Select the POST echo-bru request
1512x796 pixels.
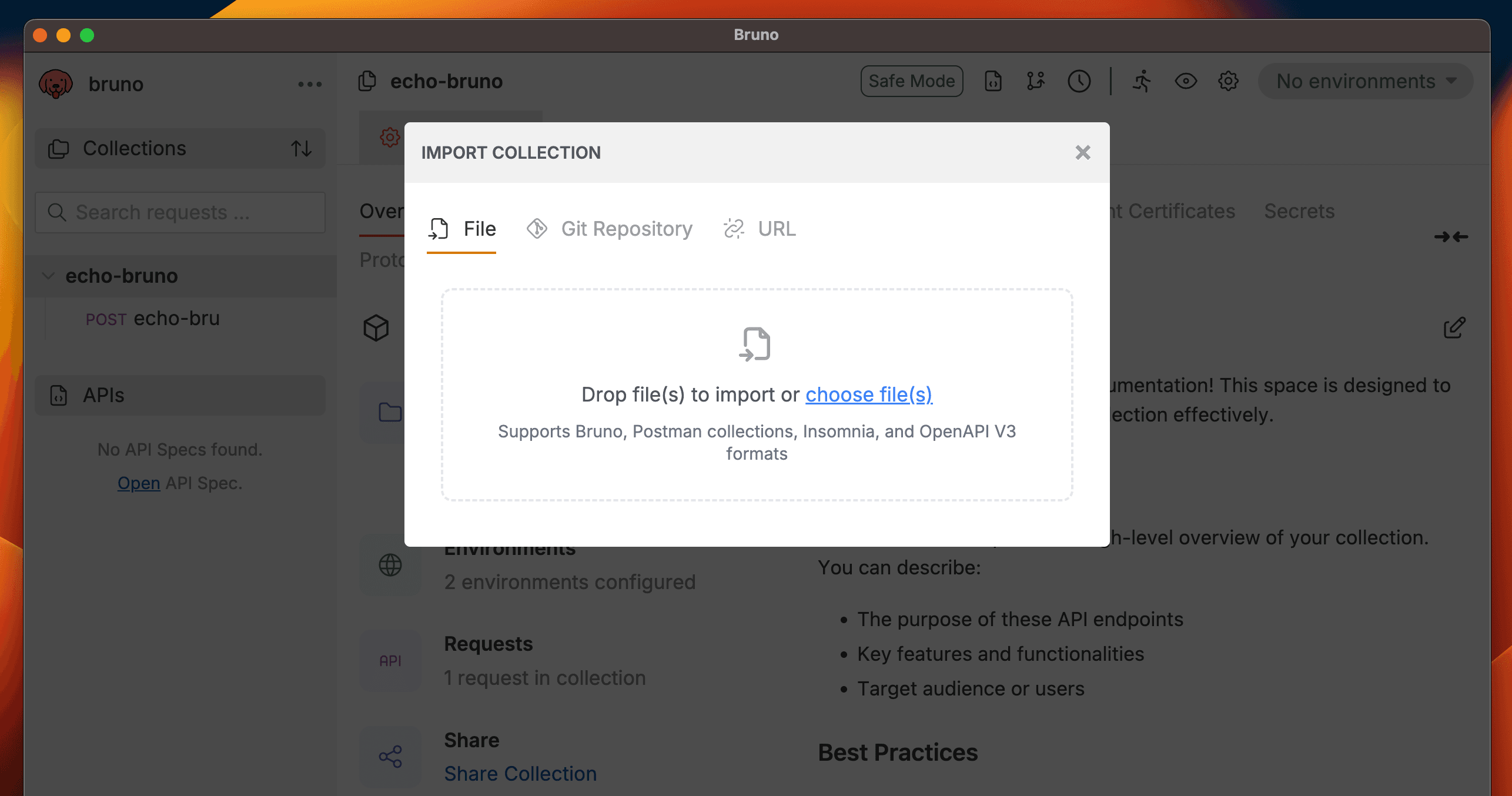[x=153, y=319]
